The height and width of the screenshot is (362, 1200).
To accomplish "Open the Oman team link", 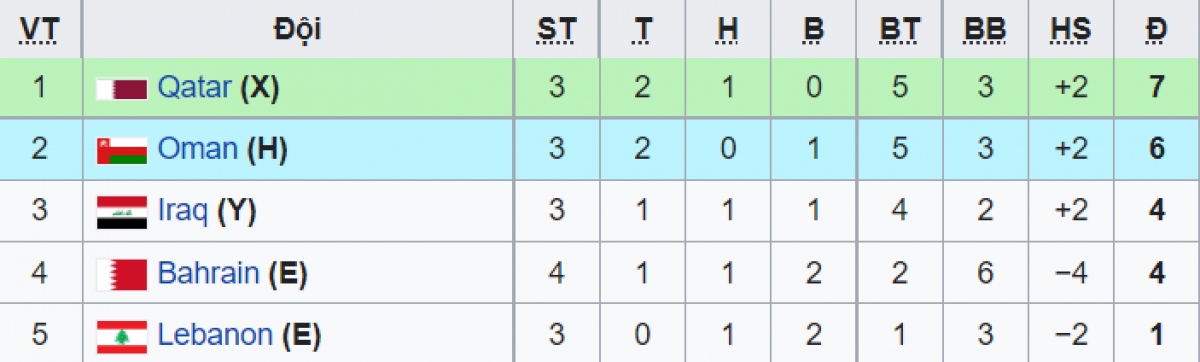I will [x=198, y=150].
